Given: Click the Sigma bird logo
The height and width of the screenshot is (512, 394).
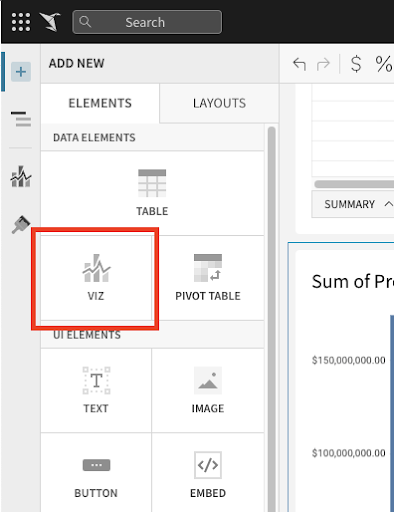Looking at the screenshot, I should (50, 22).
